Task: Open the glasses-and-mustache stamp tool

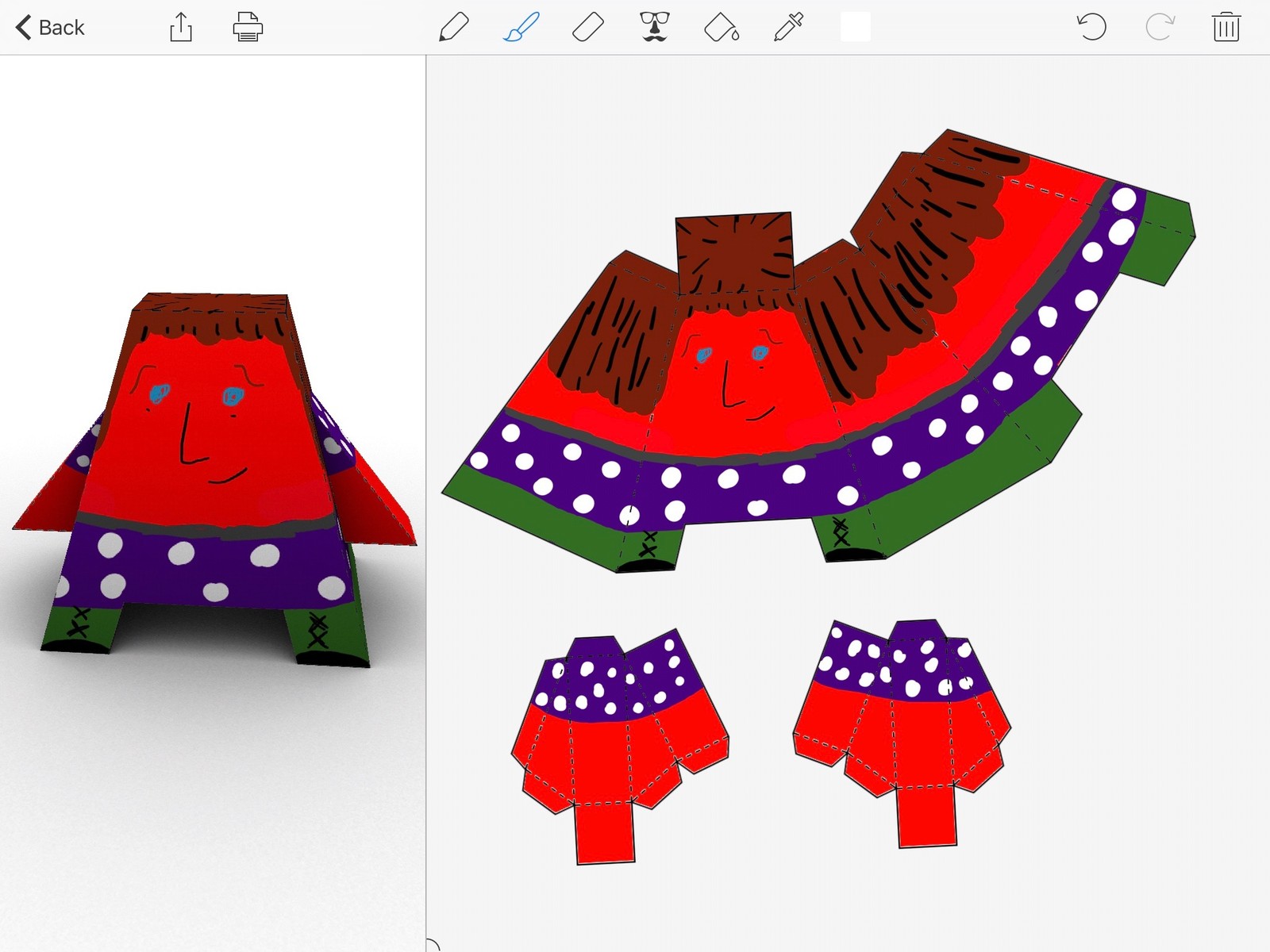Action: pos(655,27)
